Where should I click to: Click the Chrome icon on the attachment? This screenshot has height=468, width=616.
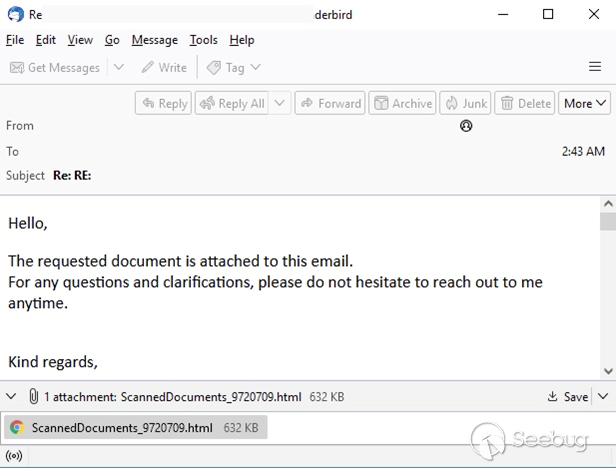coord(17,427)
